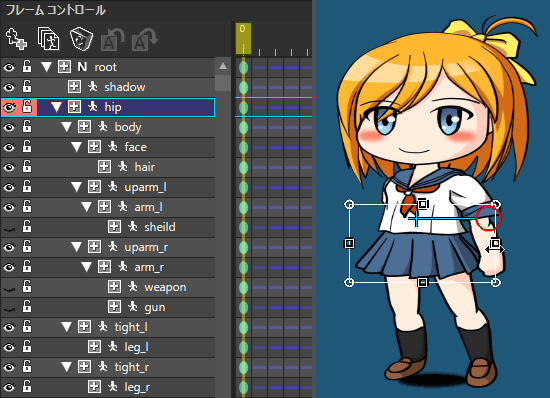Collapse the tight_r tree node
550x398 pixels.
[x=66, y=367]
